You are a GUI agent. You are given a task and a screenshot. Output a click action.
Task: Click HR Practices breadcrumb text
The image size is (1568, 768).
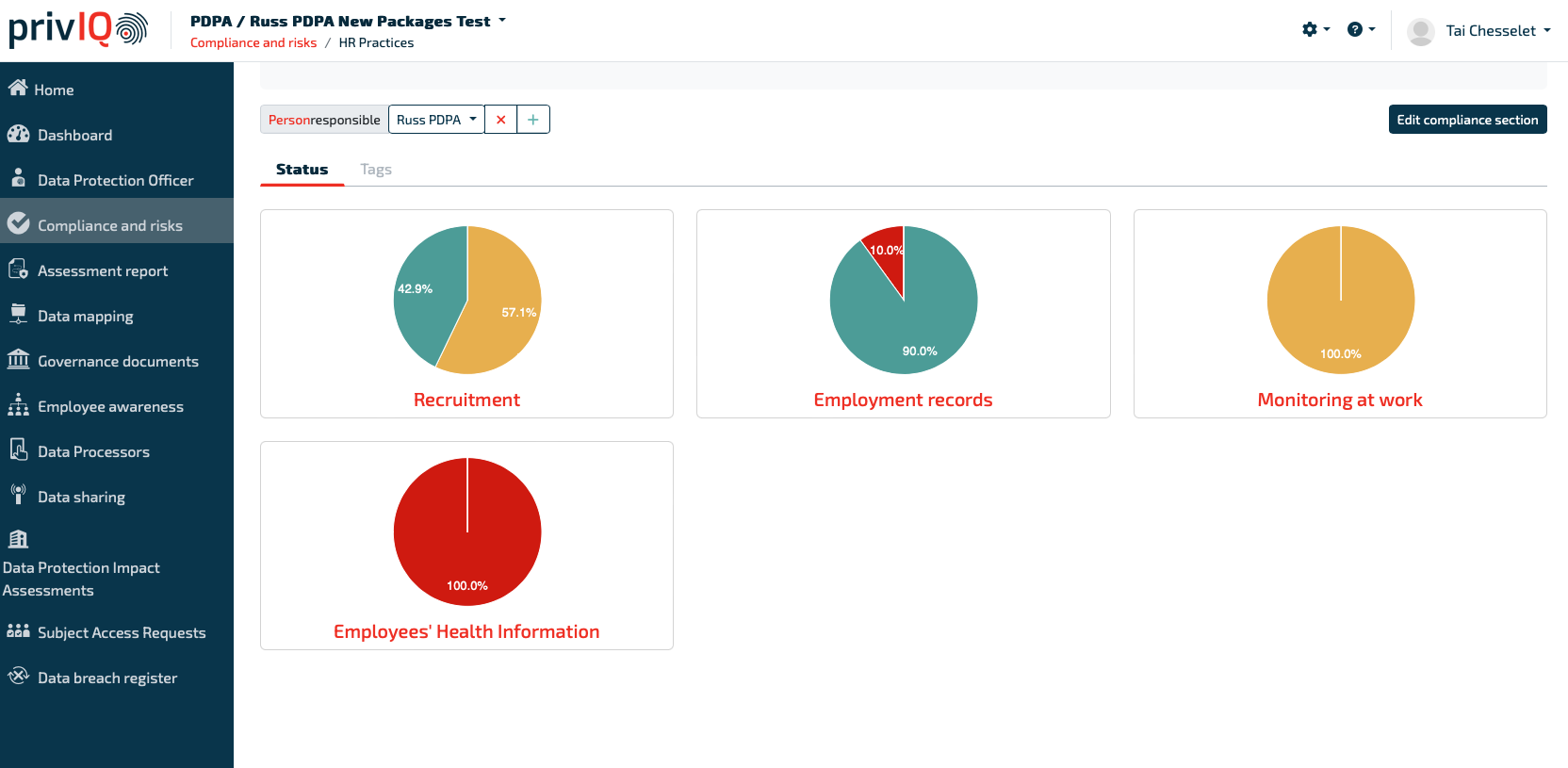376,42
